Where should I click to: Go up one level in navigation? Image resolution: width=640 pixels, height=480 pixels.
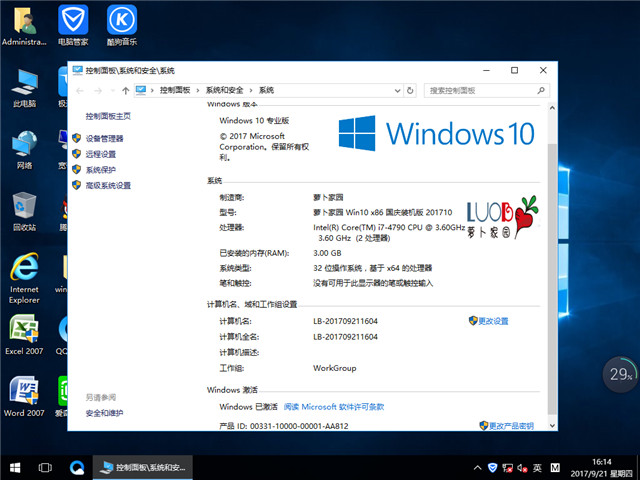click(125, 91)
